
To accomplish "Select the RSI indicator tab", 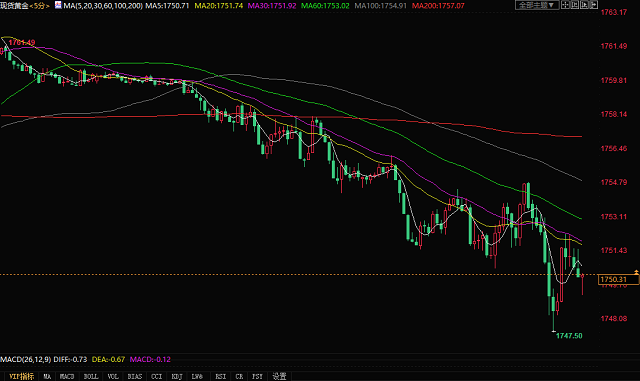I will click(x=221, y=377).
